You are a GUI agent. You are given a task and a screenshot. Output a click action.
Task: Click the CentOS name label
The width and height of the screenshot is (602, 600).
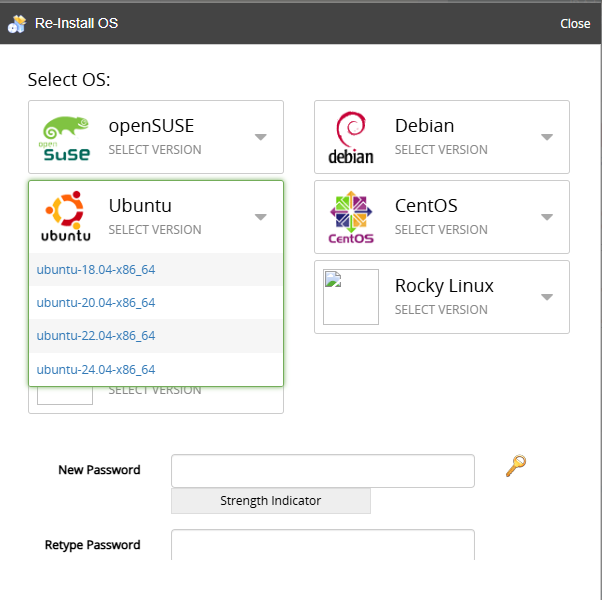(426, 206)
